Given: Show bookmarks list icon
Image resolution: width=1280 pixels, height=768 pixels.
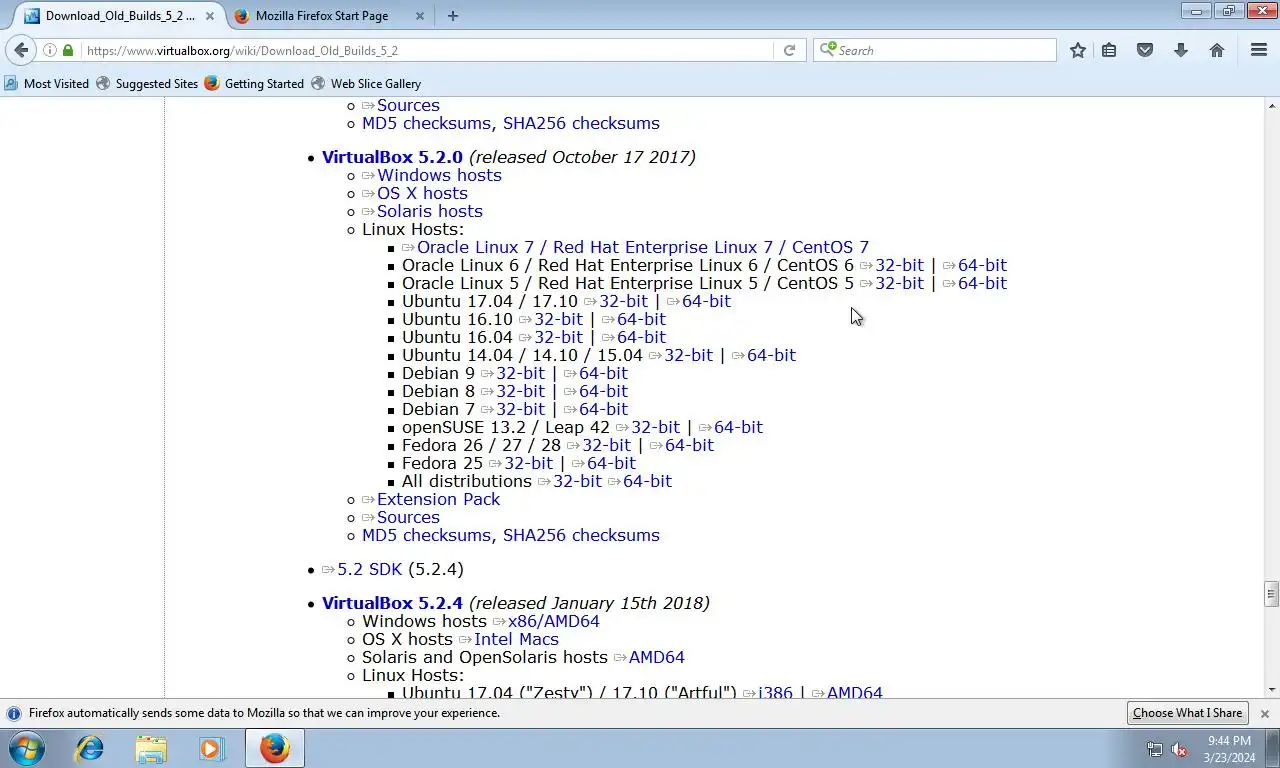Looking at the screenshot, I should pos(1109,50).
